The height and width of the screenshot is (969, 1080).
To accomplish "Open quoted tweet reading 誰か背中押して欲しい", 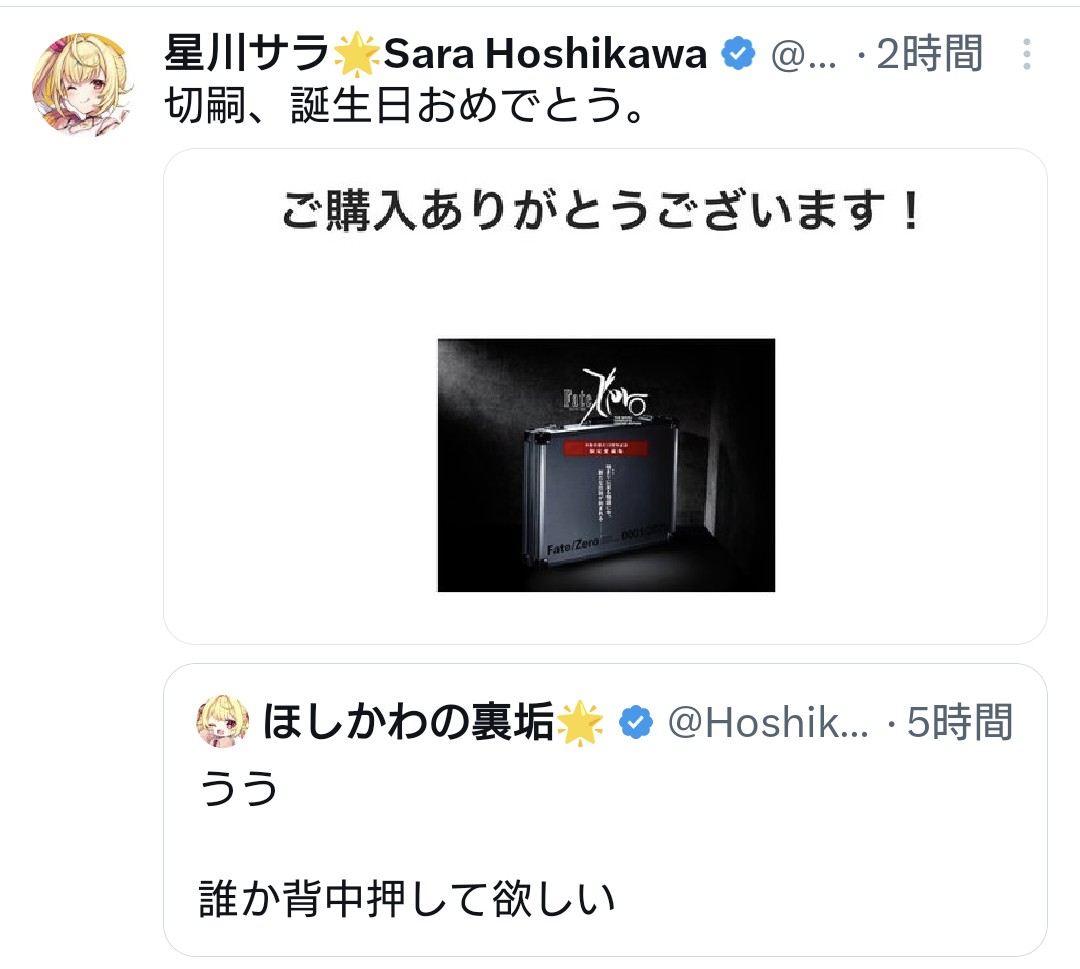I will click(605, 810).
